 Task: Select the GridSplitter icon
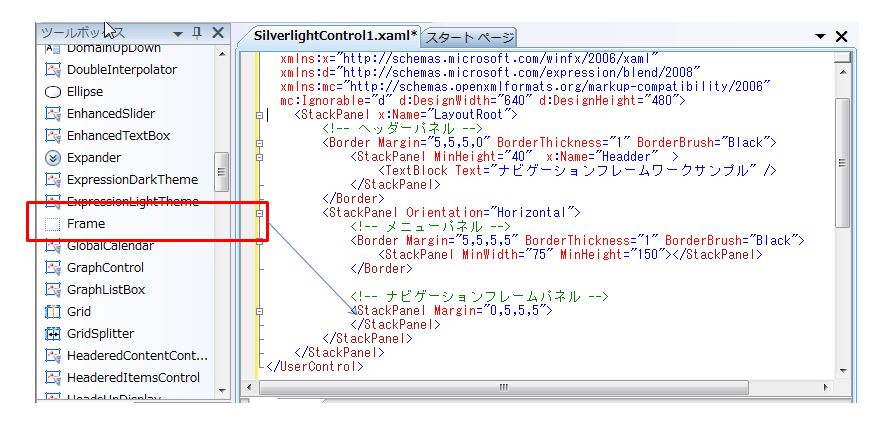[53, 334]
